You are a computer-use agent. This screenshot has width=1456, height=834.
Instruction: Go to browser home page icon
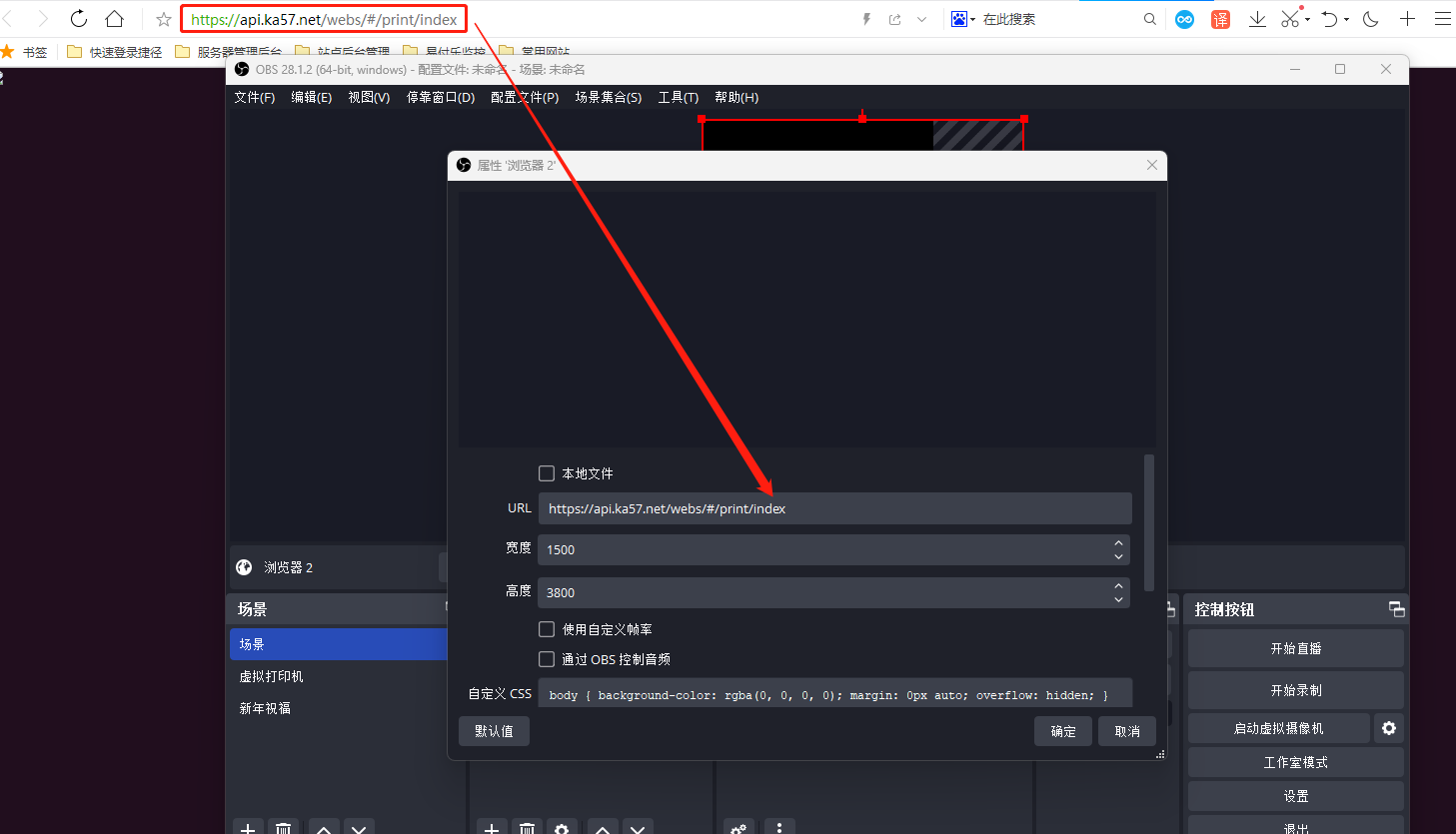click(x=115, y=19)
